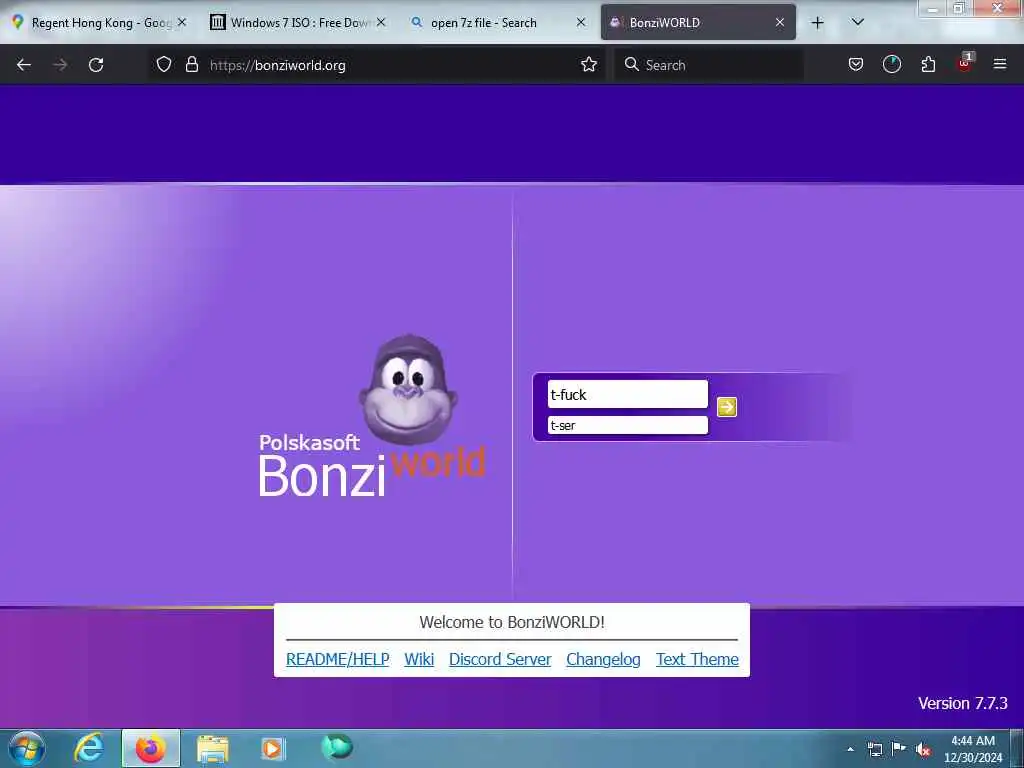Select the BonziWORLD tab
1024x768 pixels.
[698, 22]
